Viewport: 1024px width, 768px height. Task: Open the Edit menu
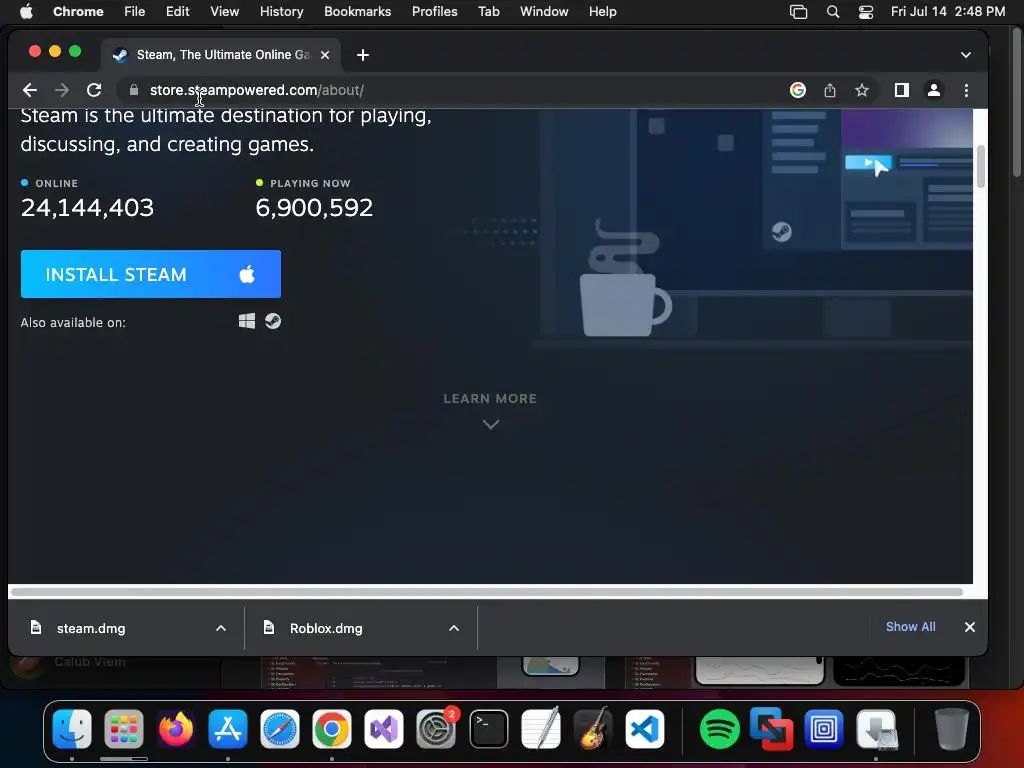(177, 12)
